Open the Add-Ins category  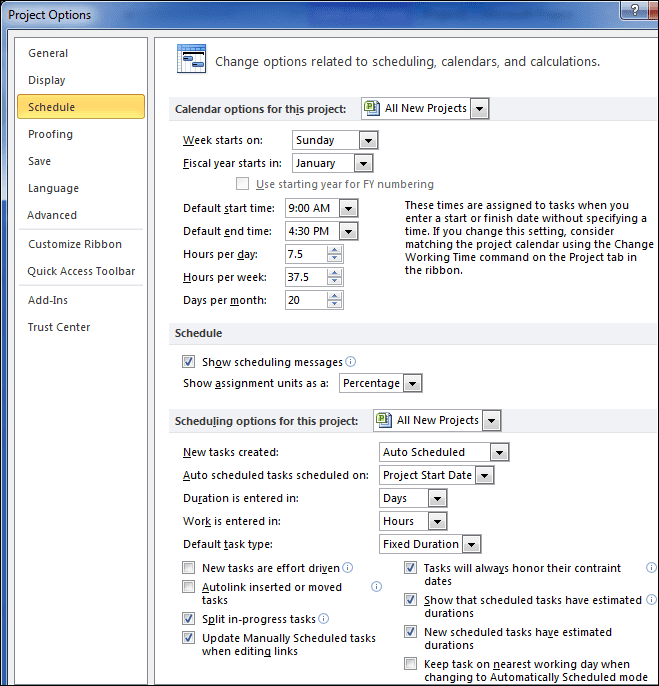pyautogui.click(x=81, y=300)
